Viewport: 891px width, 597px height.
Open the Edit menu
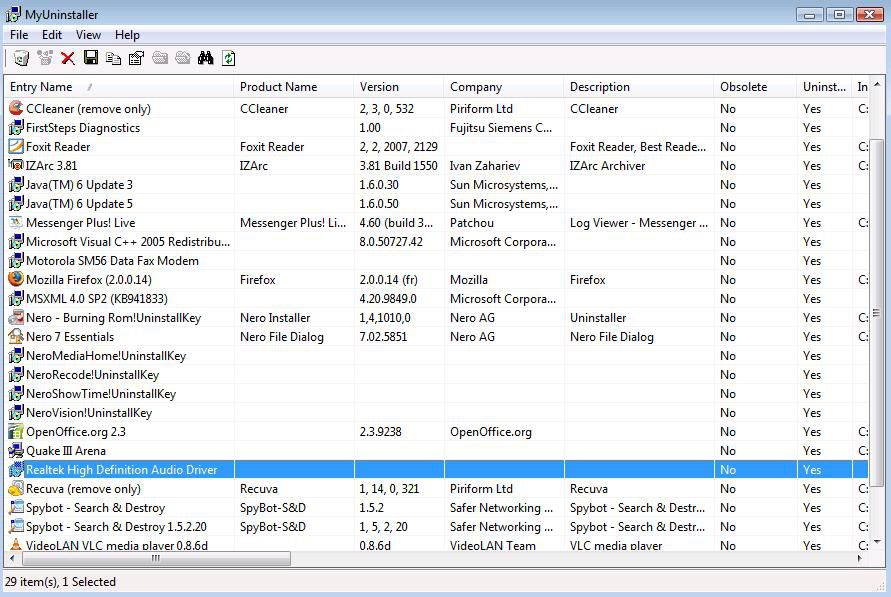[x=52, y=35]
